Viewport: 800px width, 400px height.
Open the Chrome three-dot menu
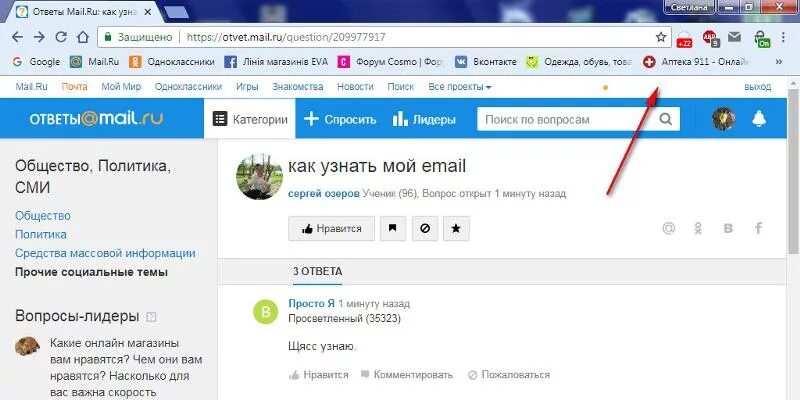pyautogui.click(x=784, y=37)
